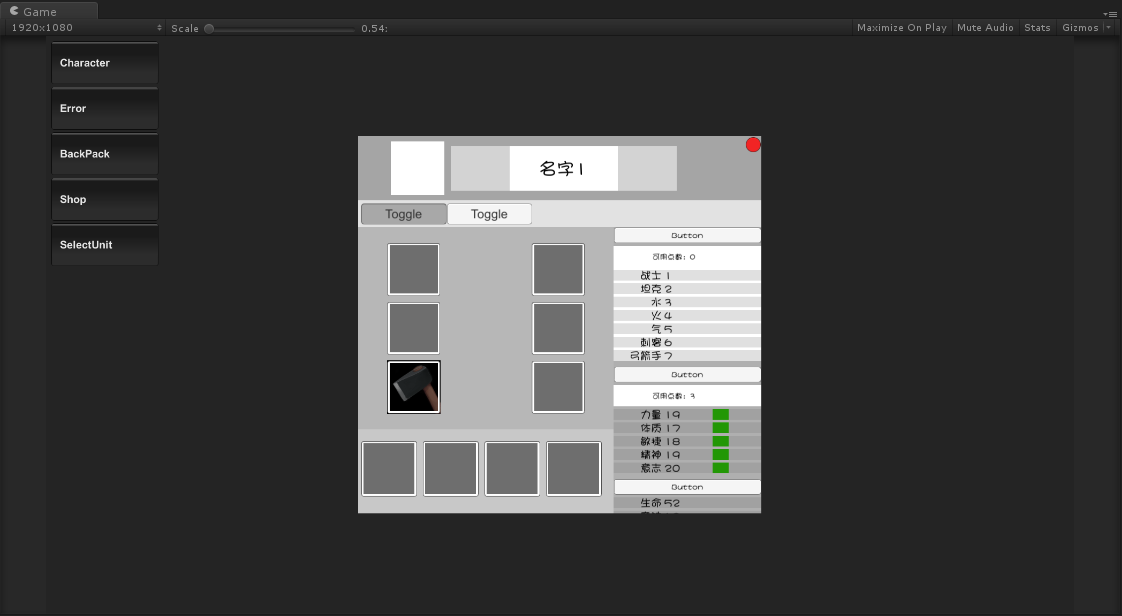Click the 可用点数: 3 label
This screenshot has height=616, width=1122.
click(673, 396)
